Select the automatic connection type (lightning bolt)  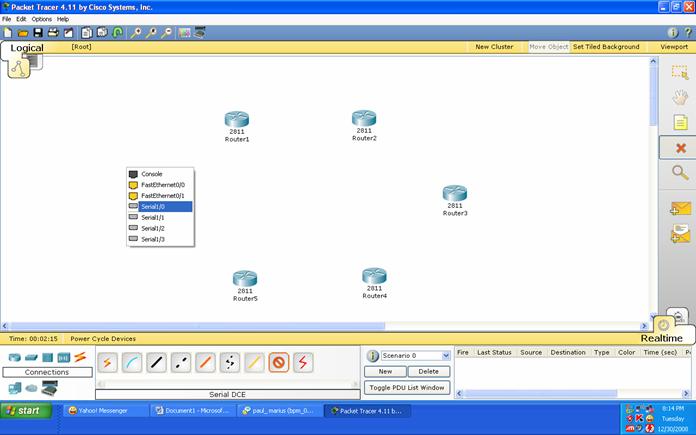coord(107,362)
